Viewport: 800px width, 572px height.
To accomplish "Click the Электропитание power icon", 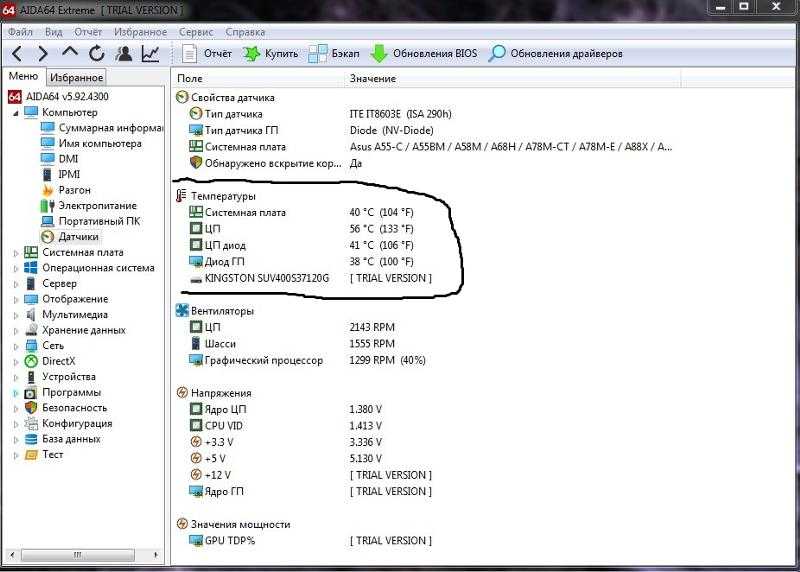I will [x=47, y=206].
